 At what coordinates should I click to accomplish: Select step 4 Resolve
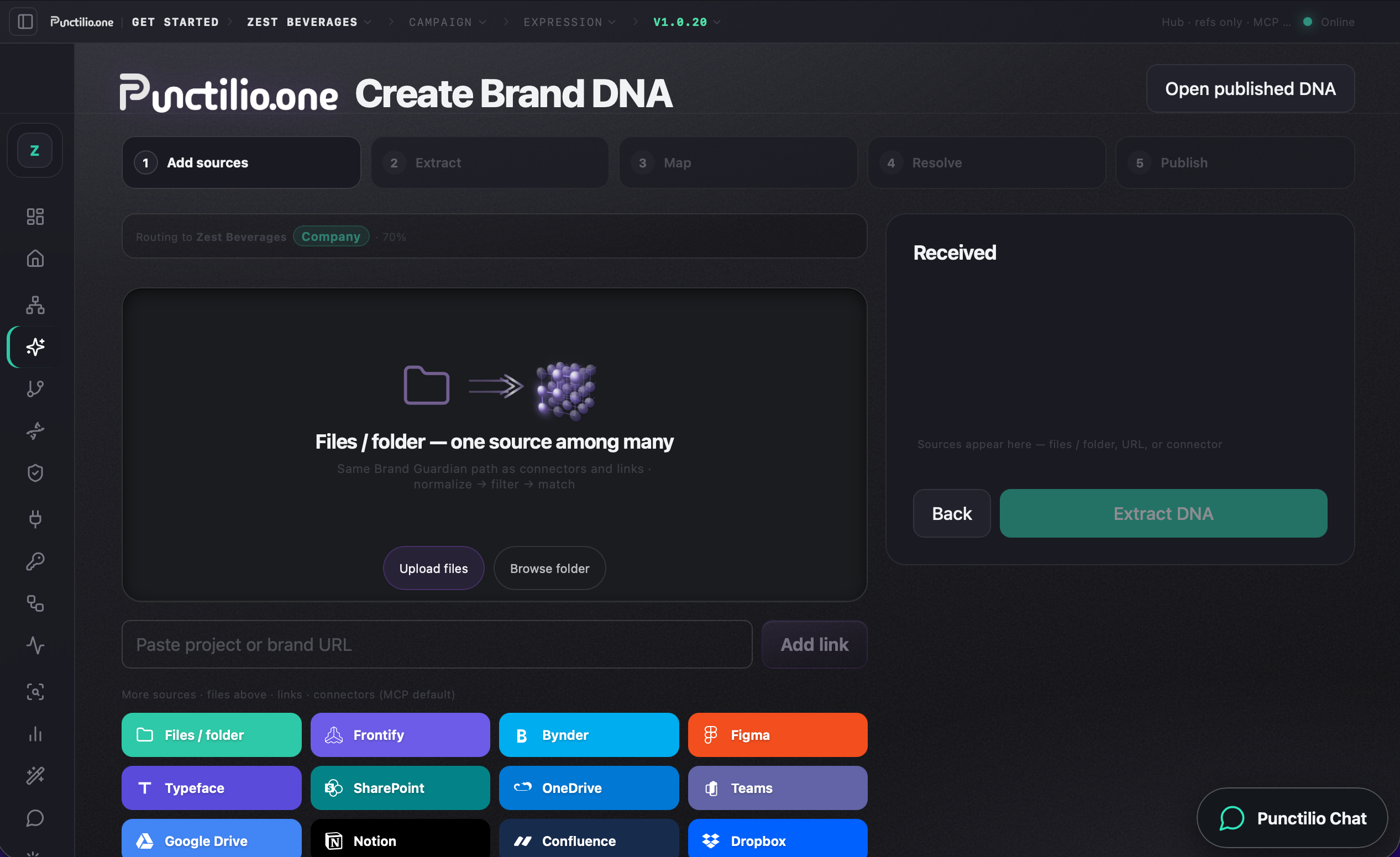coord(987,162)
